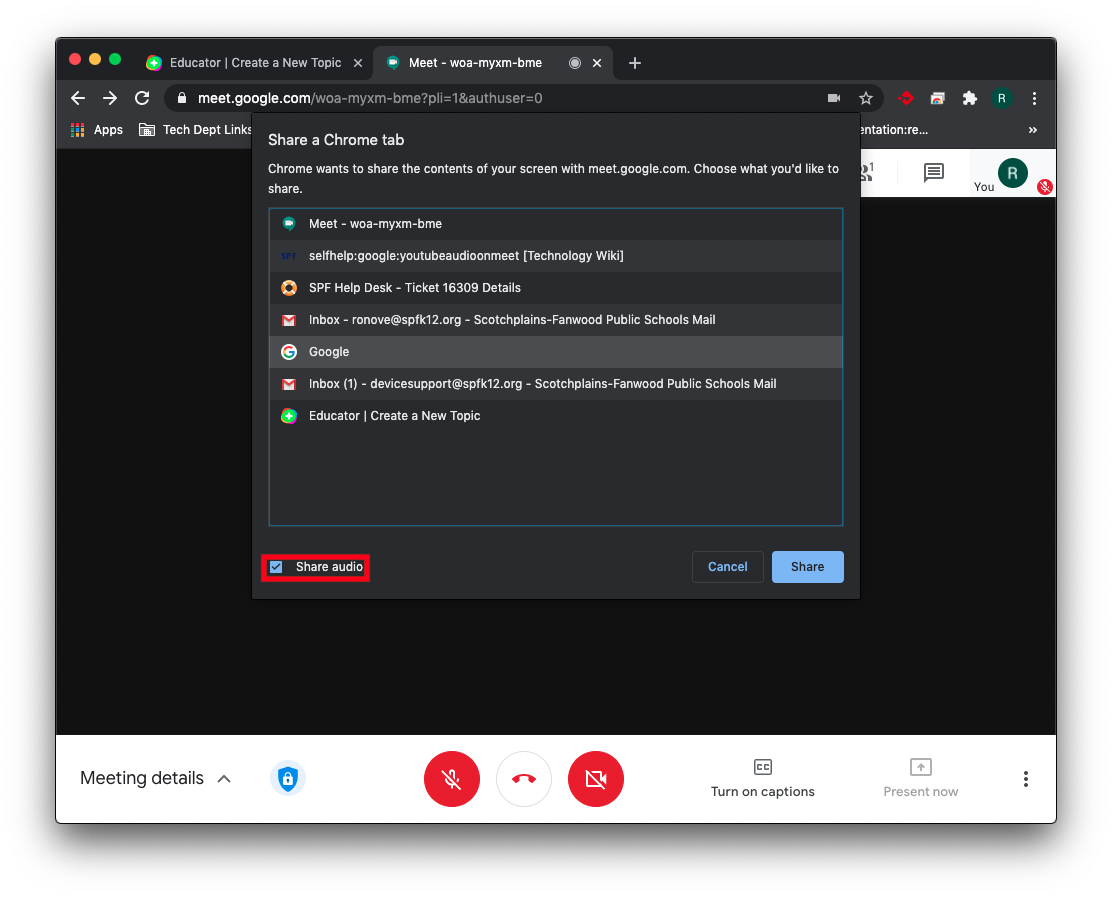
Task: Open the chat messages icon
Action: pyautogui.click(x=933, y=173)
